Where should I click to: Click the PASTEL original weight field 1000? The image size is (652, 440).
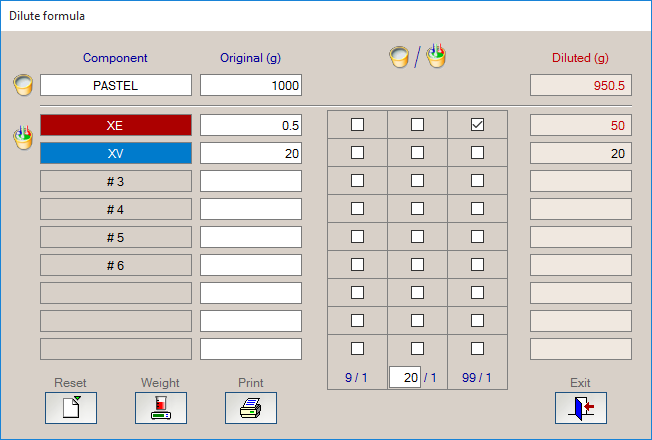(x=251, y=85)
